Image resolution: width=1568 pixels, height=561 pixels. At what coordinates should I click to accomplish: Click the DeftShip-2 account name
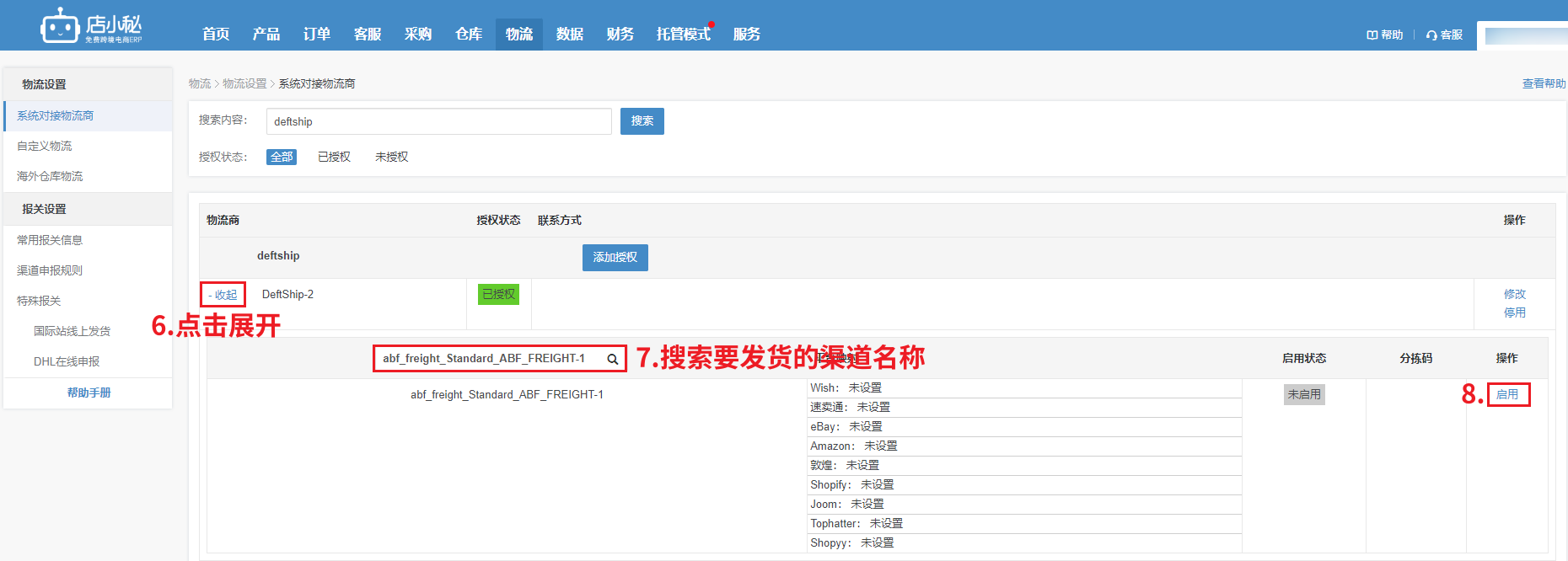point(287,294)
